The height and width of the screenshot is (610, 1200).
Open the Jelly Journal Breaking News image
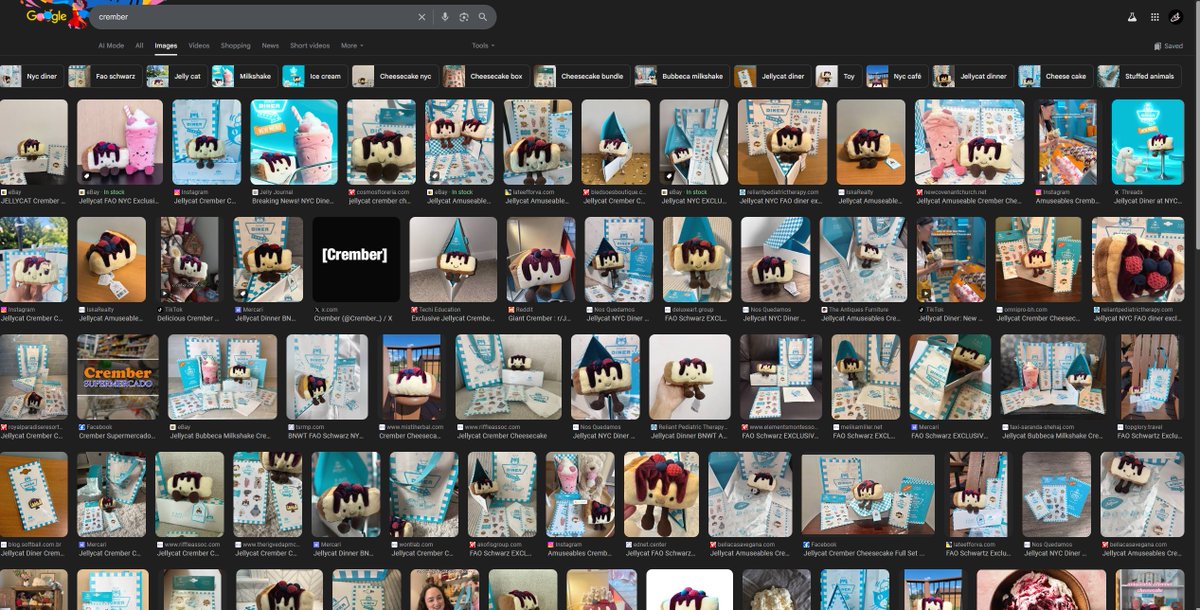pyautogui.click(x=294, y=142)
